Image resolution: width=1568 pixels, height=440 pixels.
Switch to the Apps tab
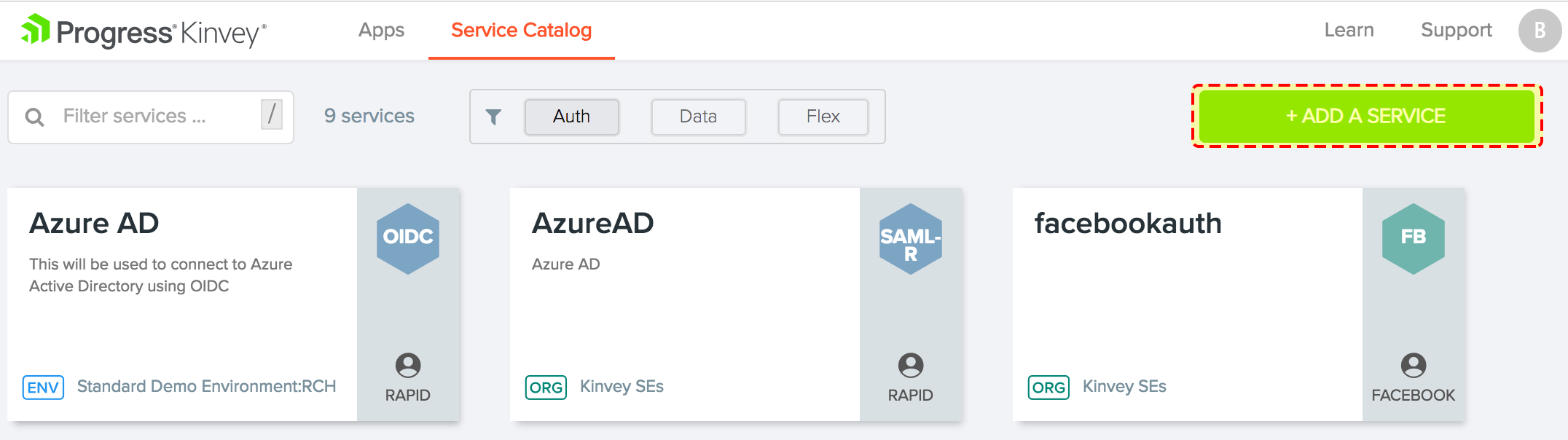coord(381,31)
